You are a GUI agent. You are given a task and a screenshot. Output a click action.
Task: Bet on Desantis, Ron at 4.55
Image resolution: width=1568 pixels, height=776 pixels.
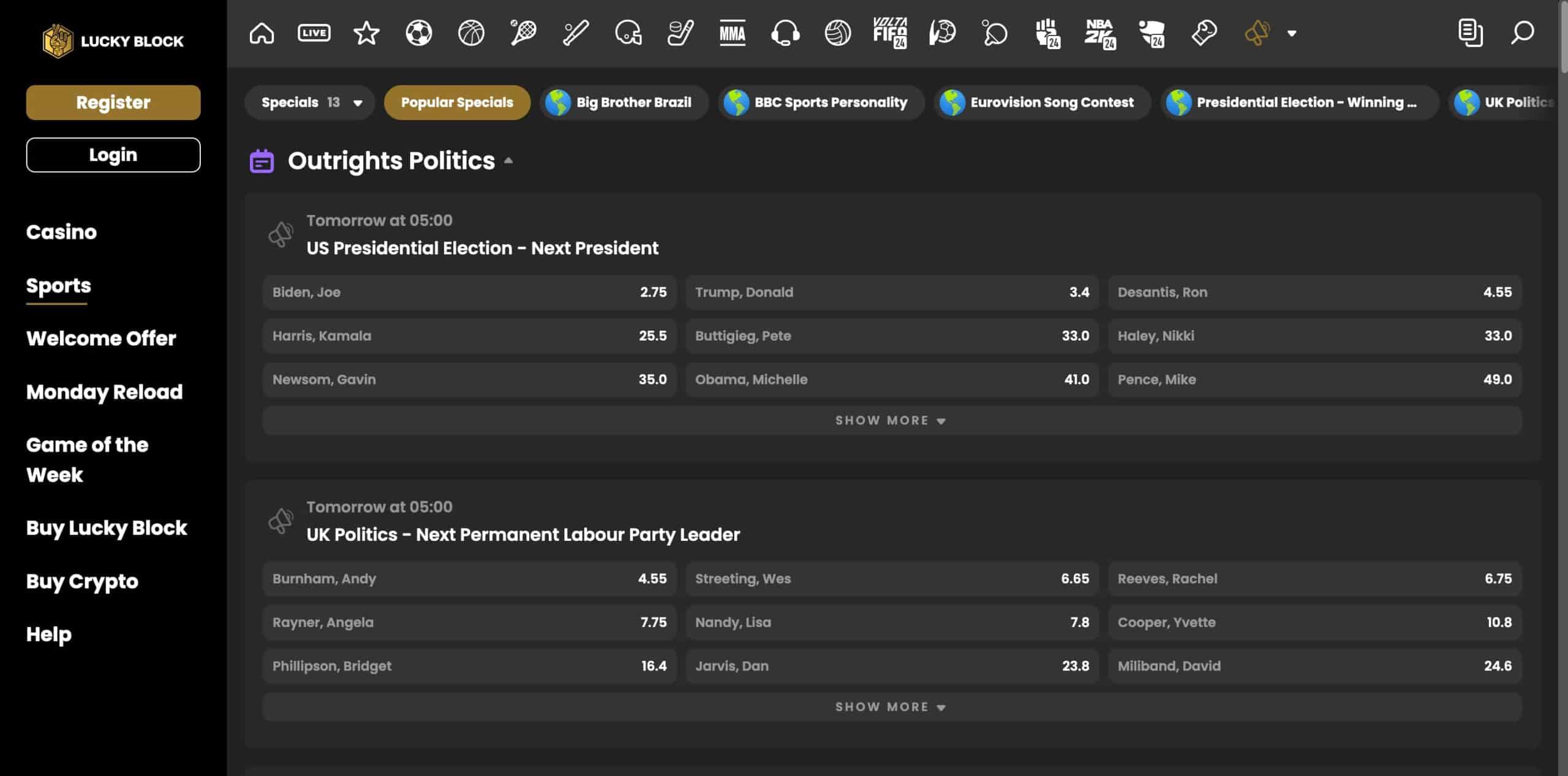click(1315, 292)
